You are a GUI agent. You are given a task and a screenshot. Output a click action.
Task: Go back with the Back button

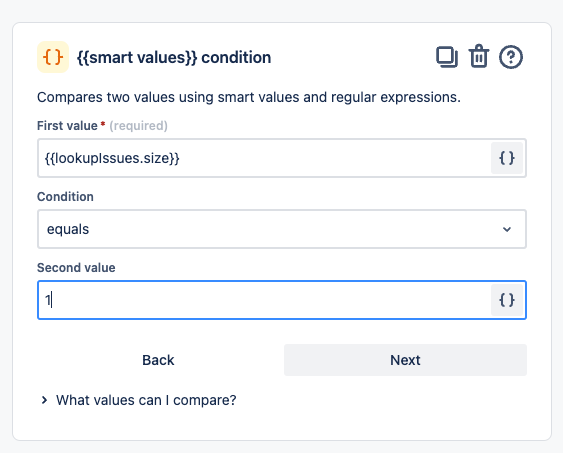(158, 360)
